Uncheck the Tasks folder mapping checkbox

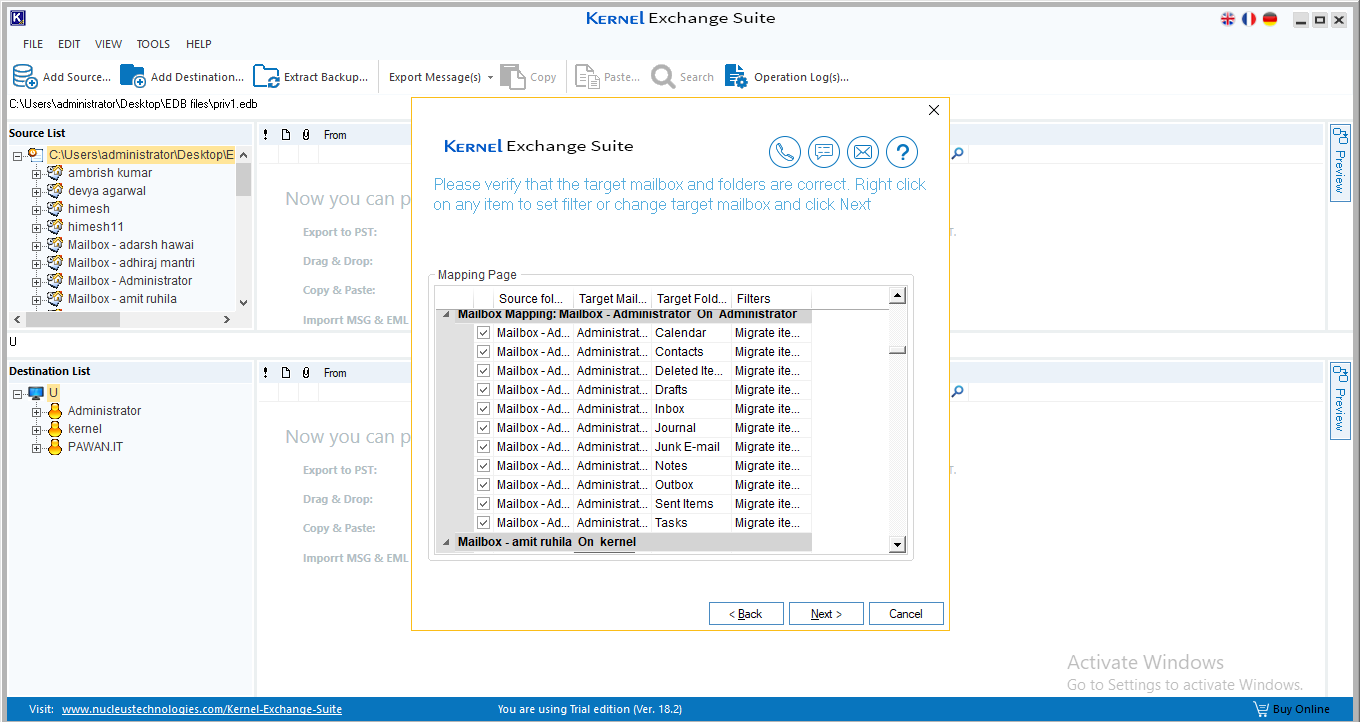(484, 523)
